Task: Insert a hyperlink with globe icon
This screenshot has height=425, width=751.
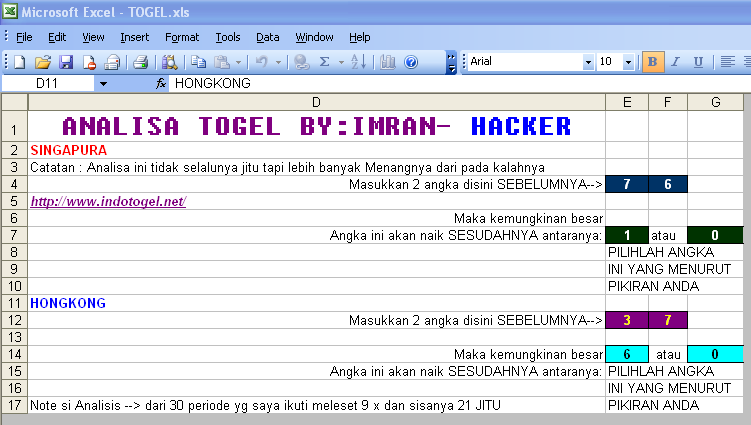Action: click(x=302, y=62)
